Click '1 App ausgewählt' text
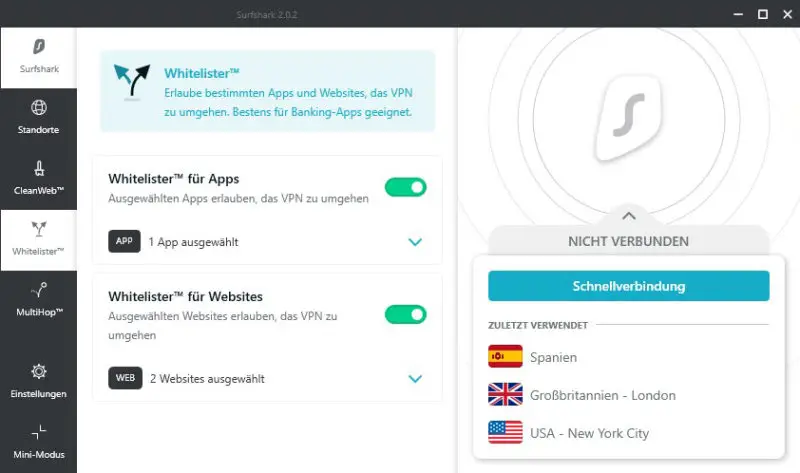This screenshot has height=473, width=800. click(x=193, y=242)
